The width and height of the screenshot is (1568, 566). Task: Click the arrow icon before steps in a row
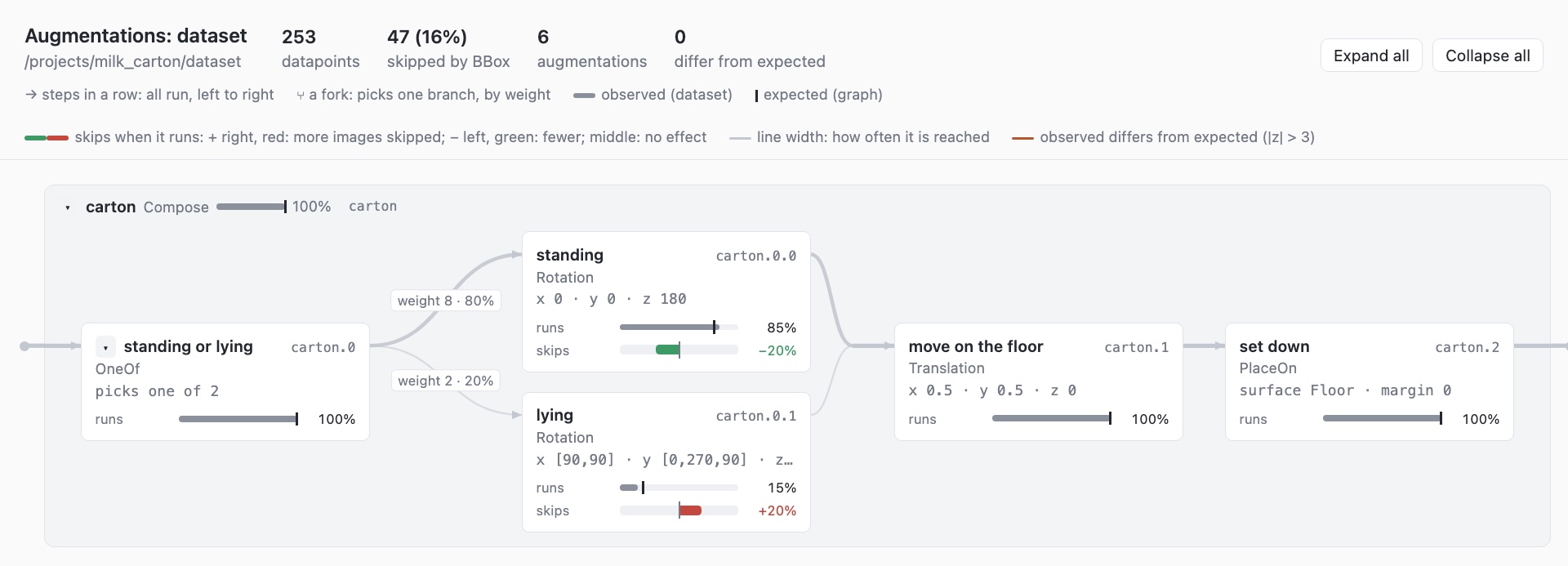[31, 95]
